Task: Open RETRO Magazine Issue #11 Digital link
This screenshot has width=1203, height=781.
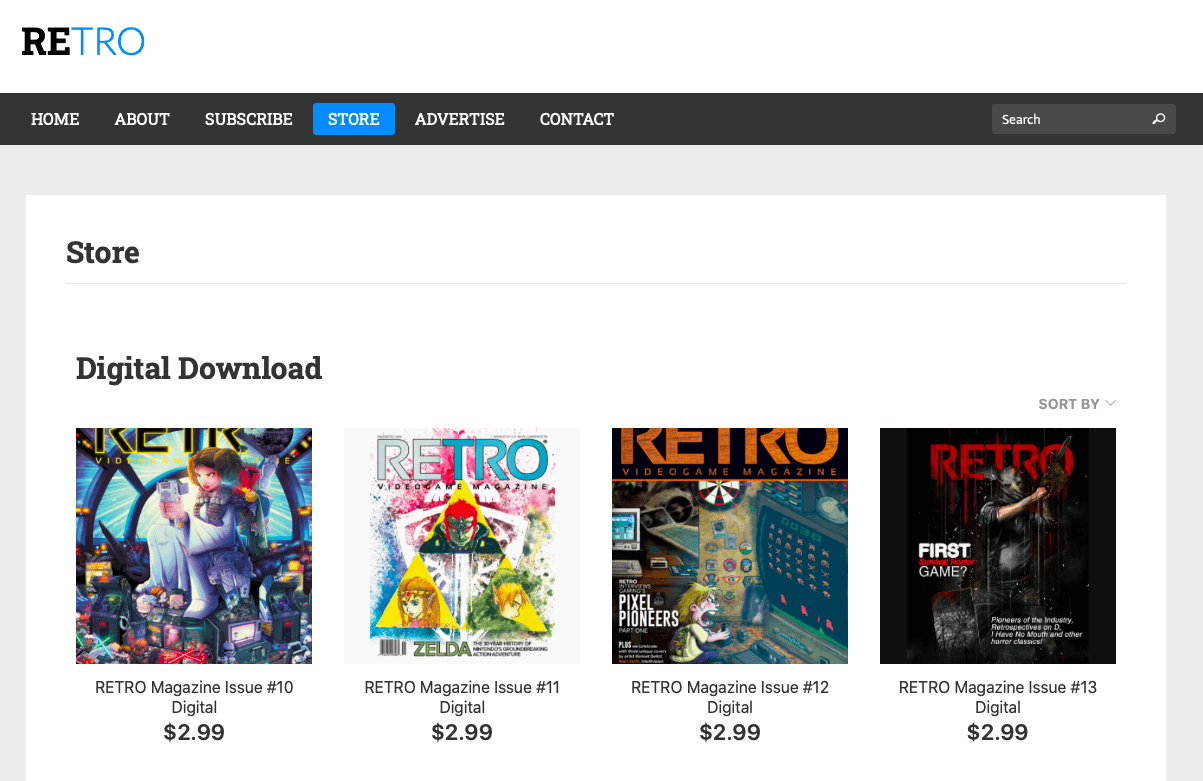Action: [462, 697]
